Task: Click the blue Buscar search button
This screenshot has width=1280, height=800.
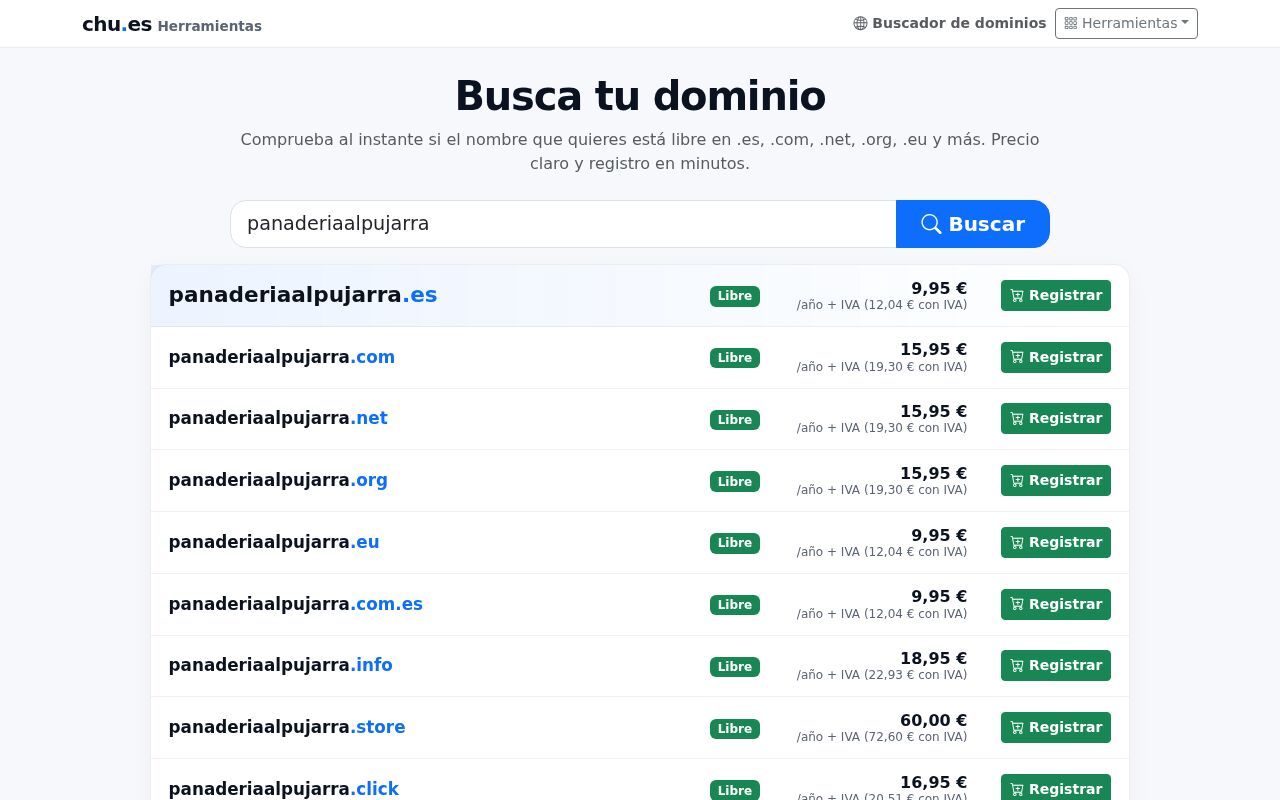Action: (x=973, y=224)
